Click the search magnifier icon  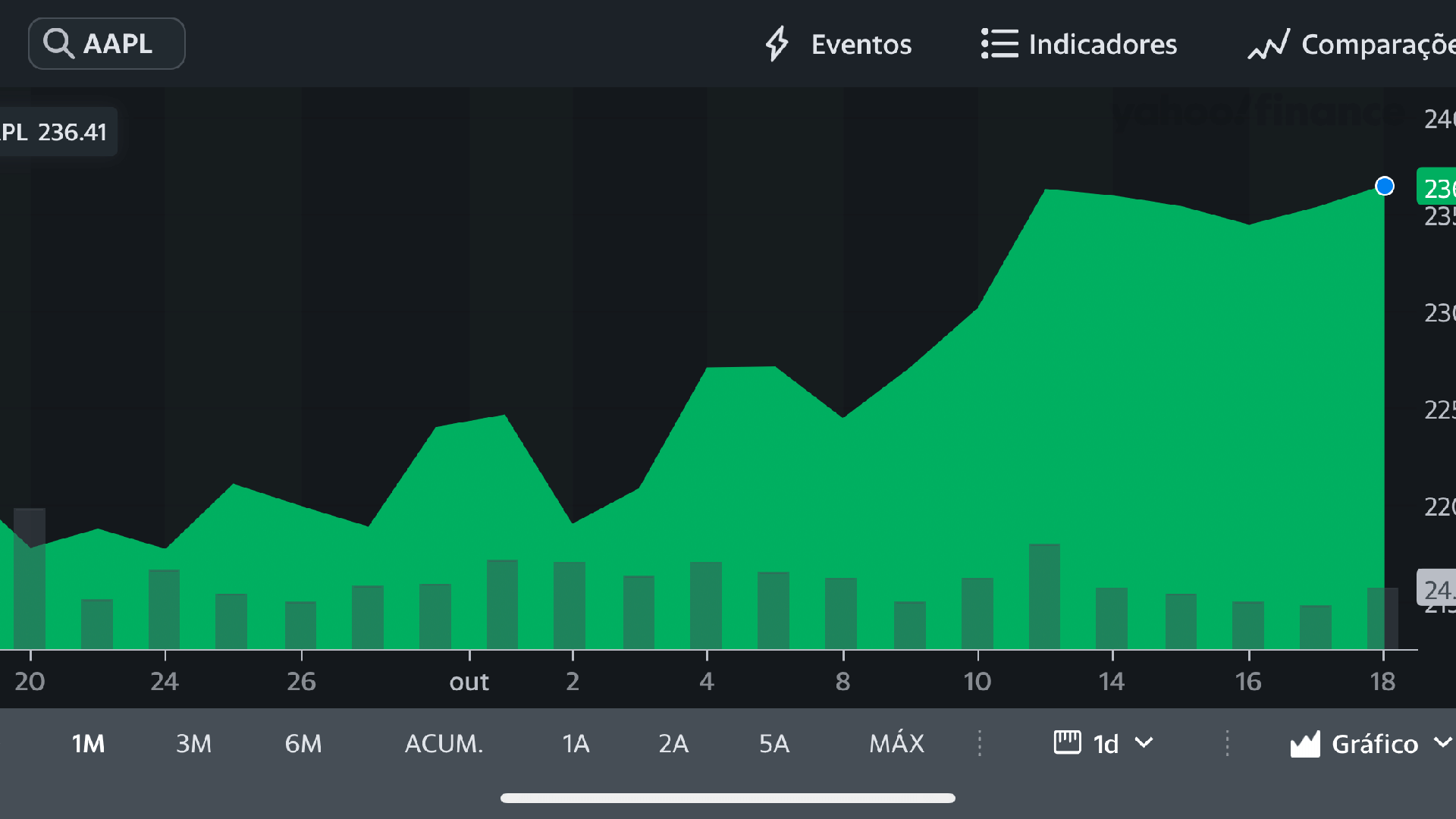coord(58,44)
